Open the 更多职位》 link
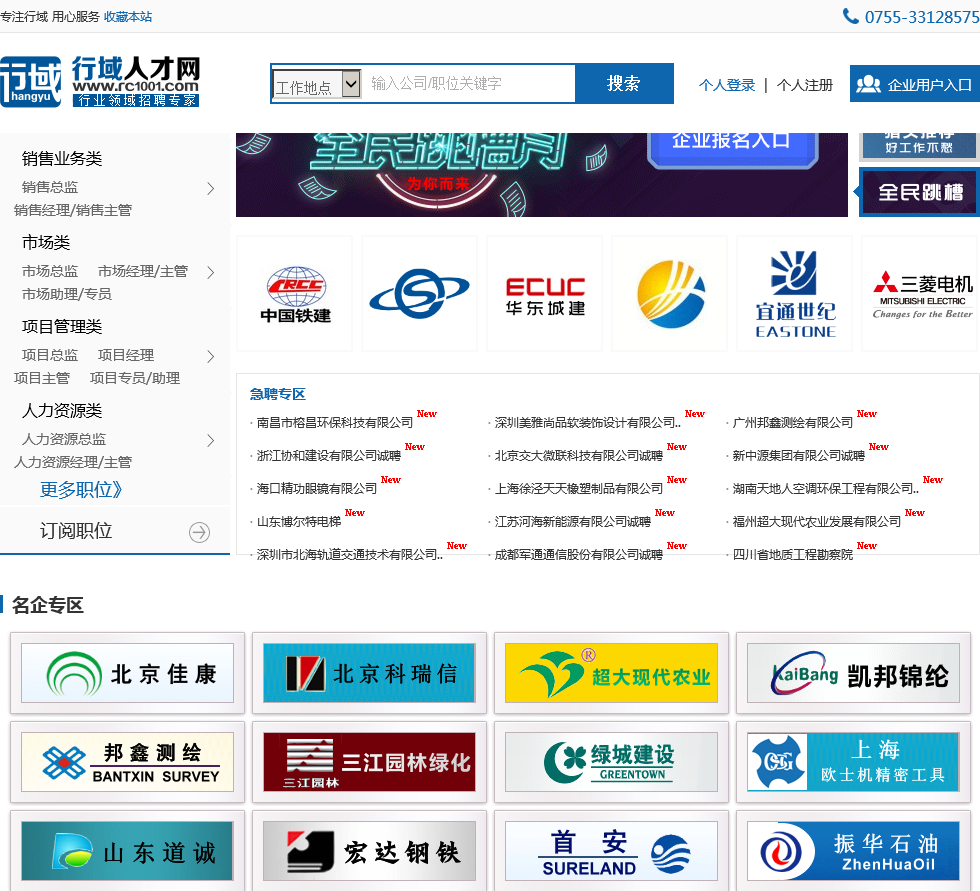980x891 pixels. [x=81, y=489]
